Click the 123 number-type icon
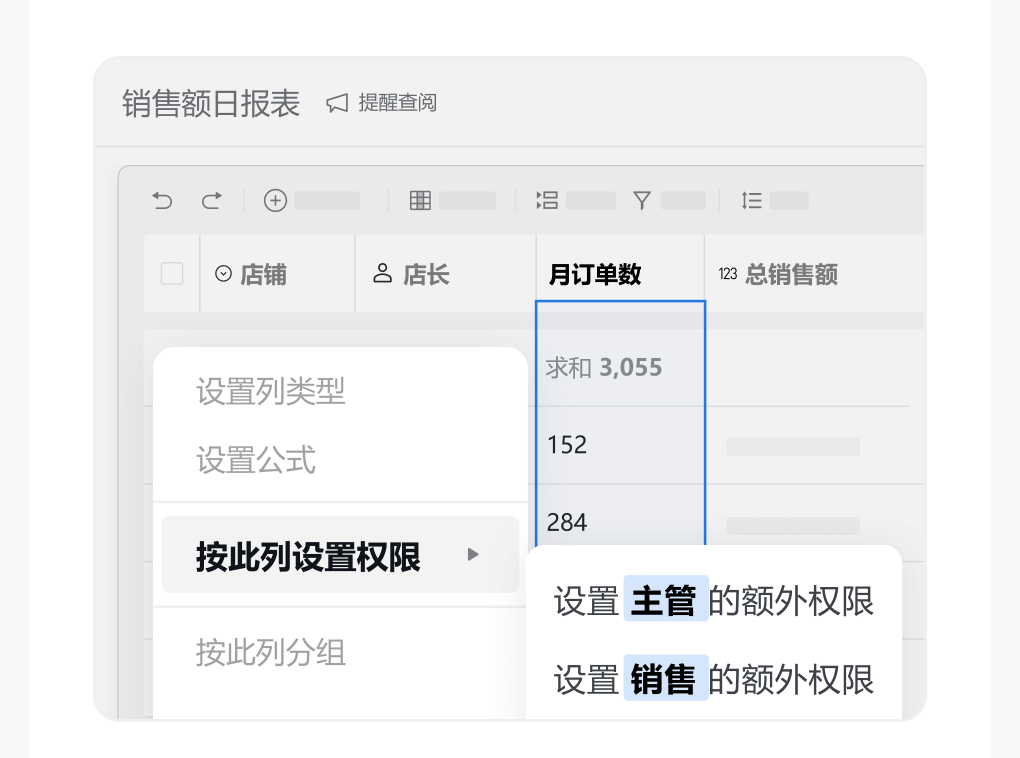This screenshot has width=1020, height=758. [x=728, y=274]
